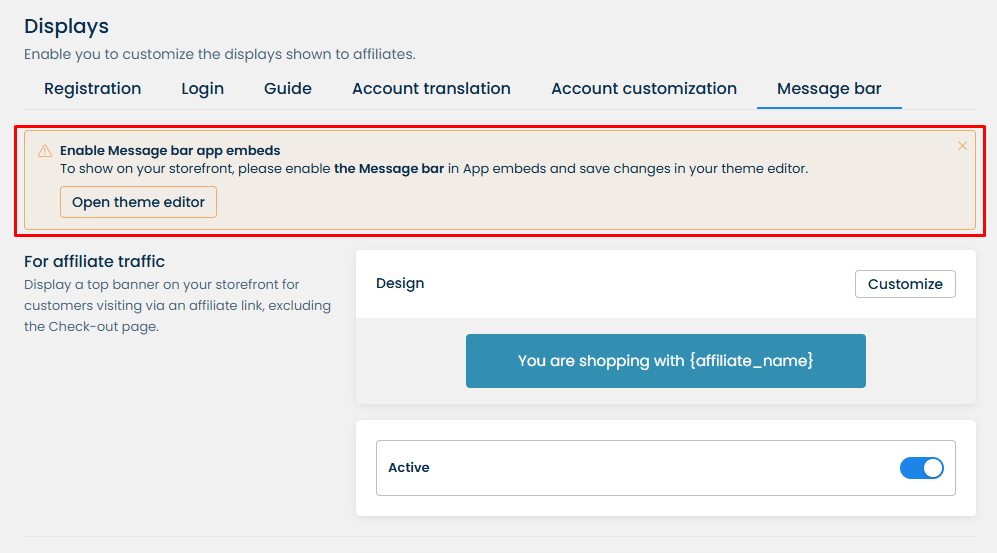Click the Active label text

pos(409,468)
